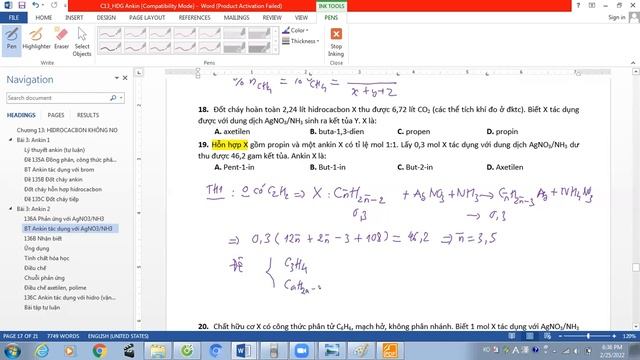Click the zoom slider handle
The height and width of the screenshot is (360, 640).
[x=588, y=336]
